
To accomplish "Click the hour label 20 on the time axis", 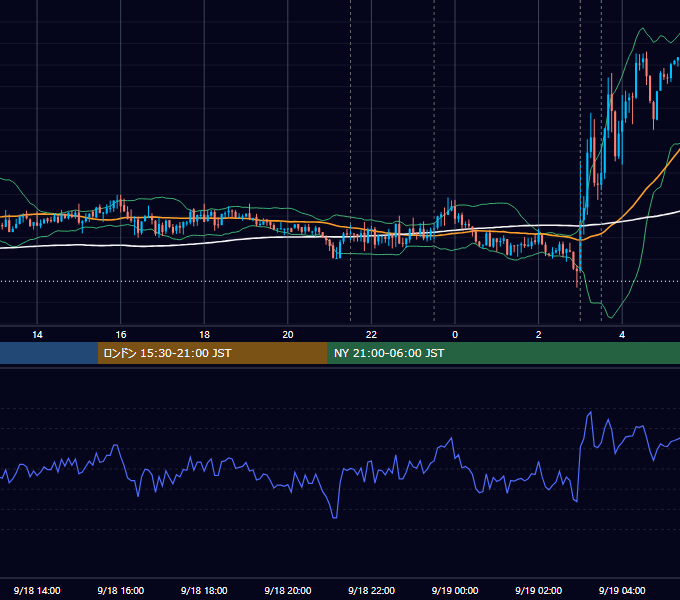I will click(x=288, y=335).
